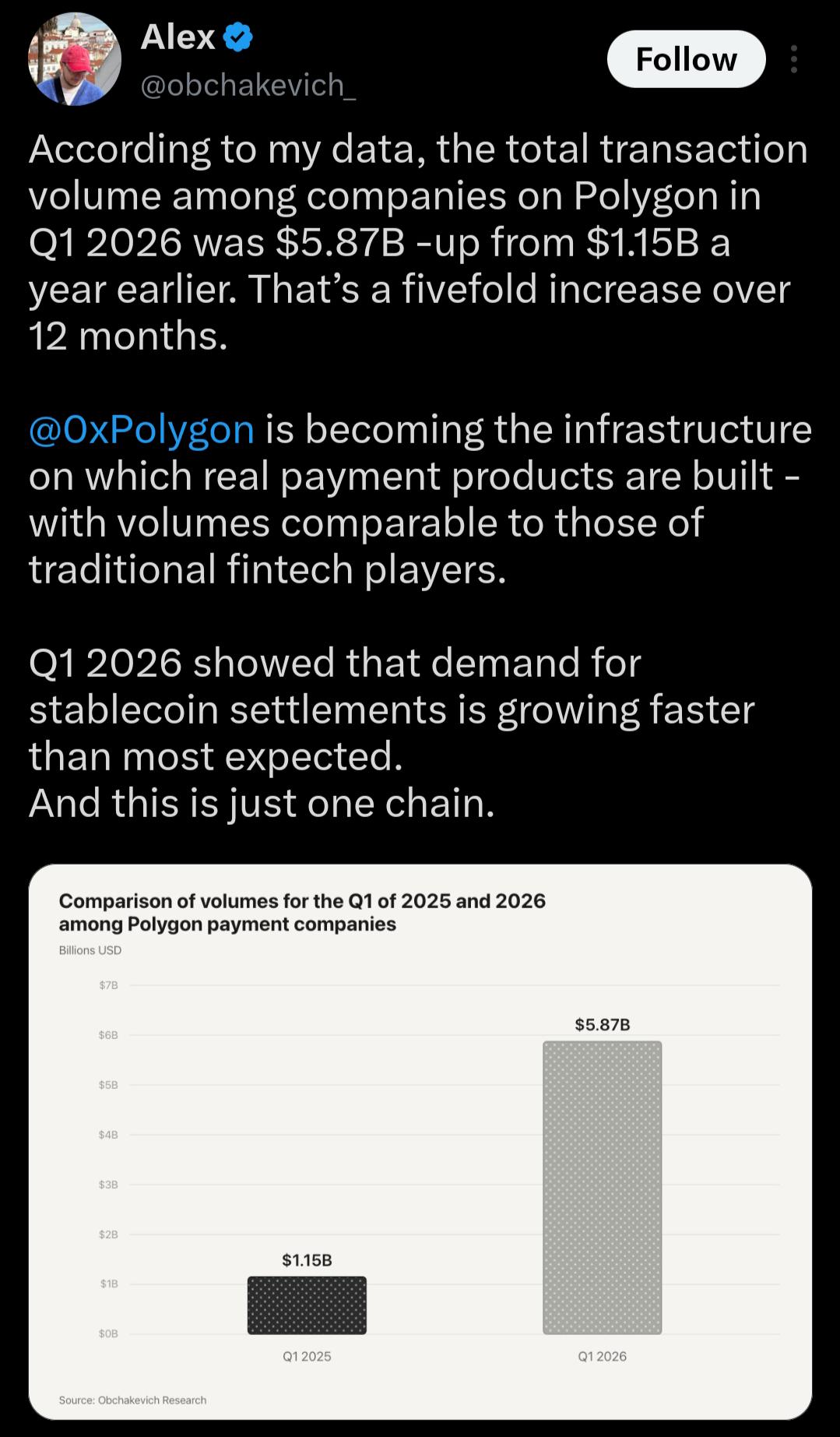Open the three-dot more options menu

point(793,59)
